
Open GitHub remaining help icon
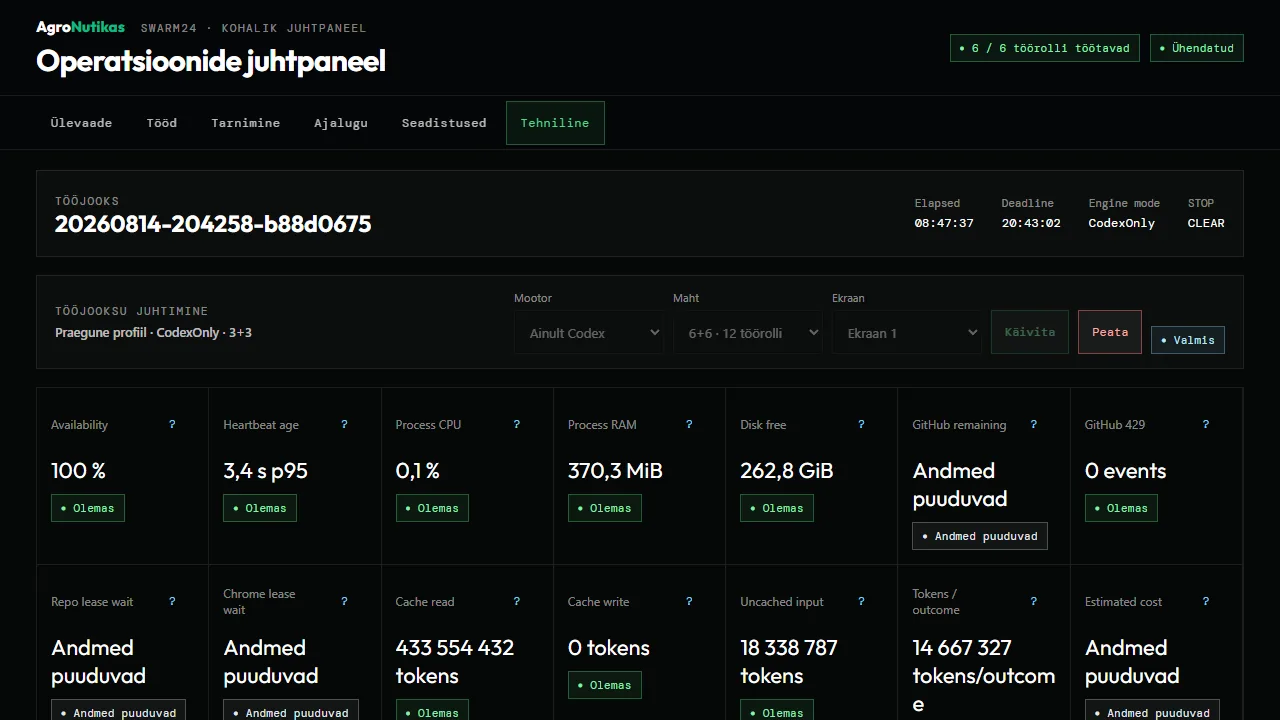(1034, 425)
